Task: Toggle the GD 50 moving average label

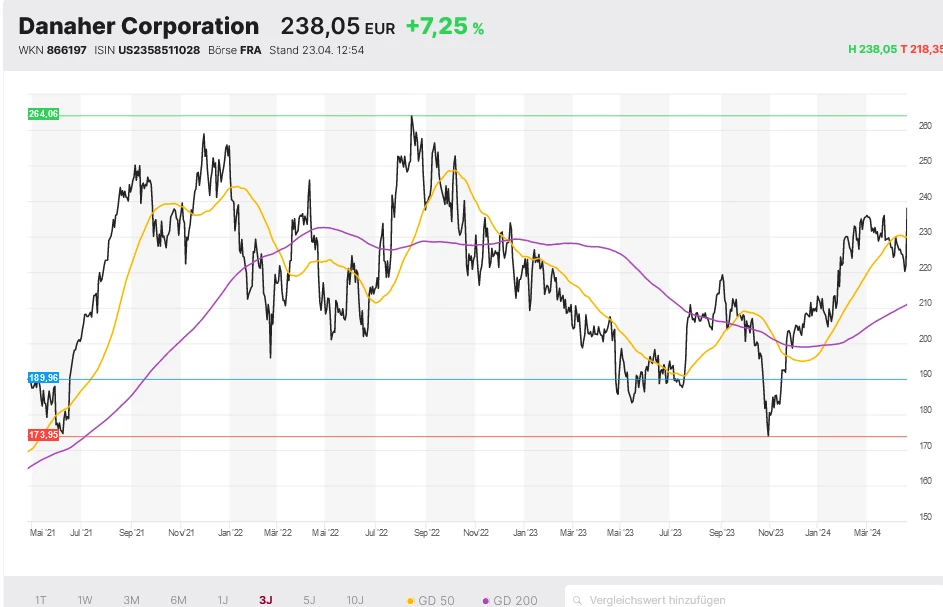Action: (434, 601)
